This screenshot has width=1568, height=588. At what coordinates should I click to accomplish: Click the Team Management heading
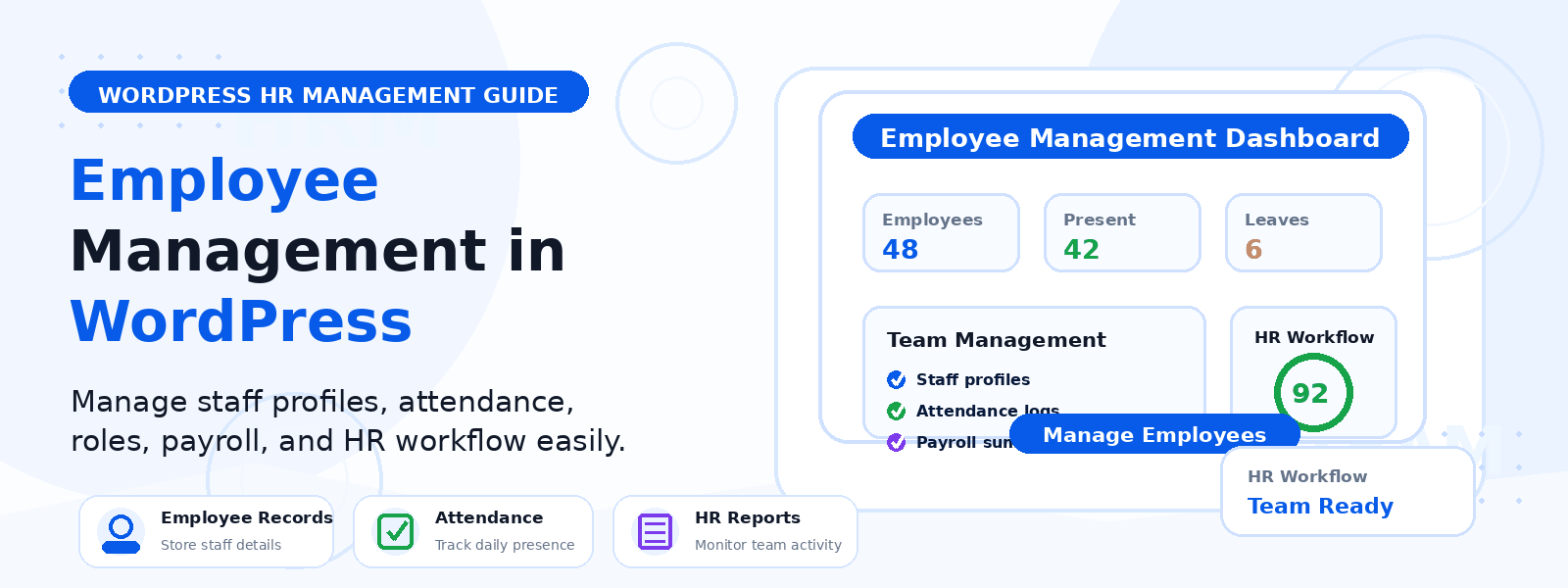996,340
